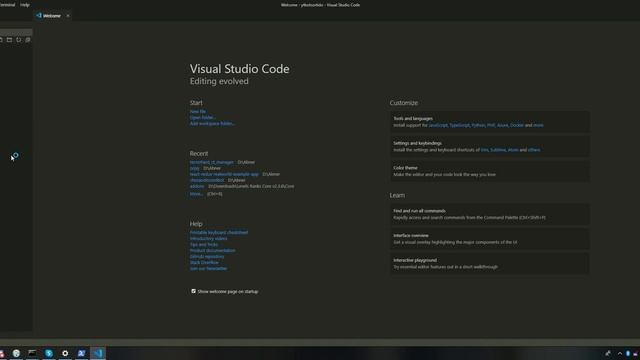Click Join our Newsletter link
The image size is (640, 360).
pos(209,269)
